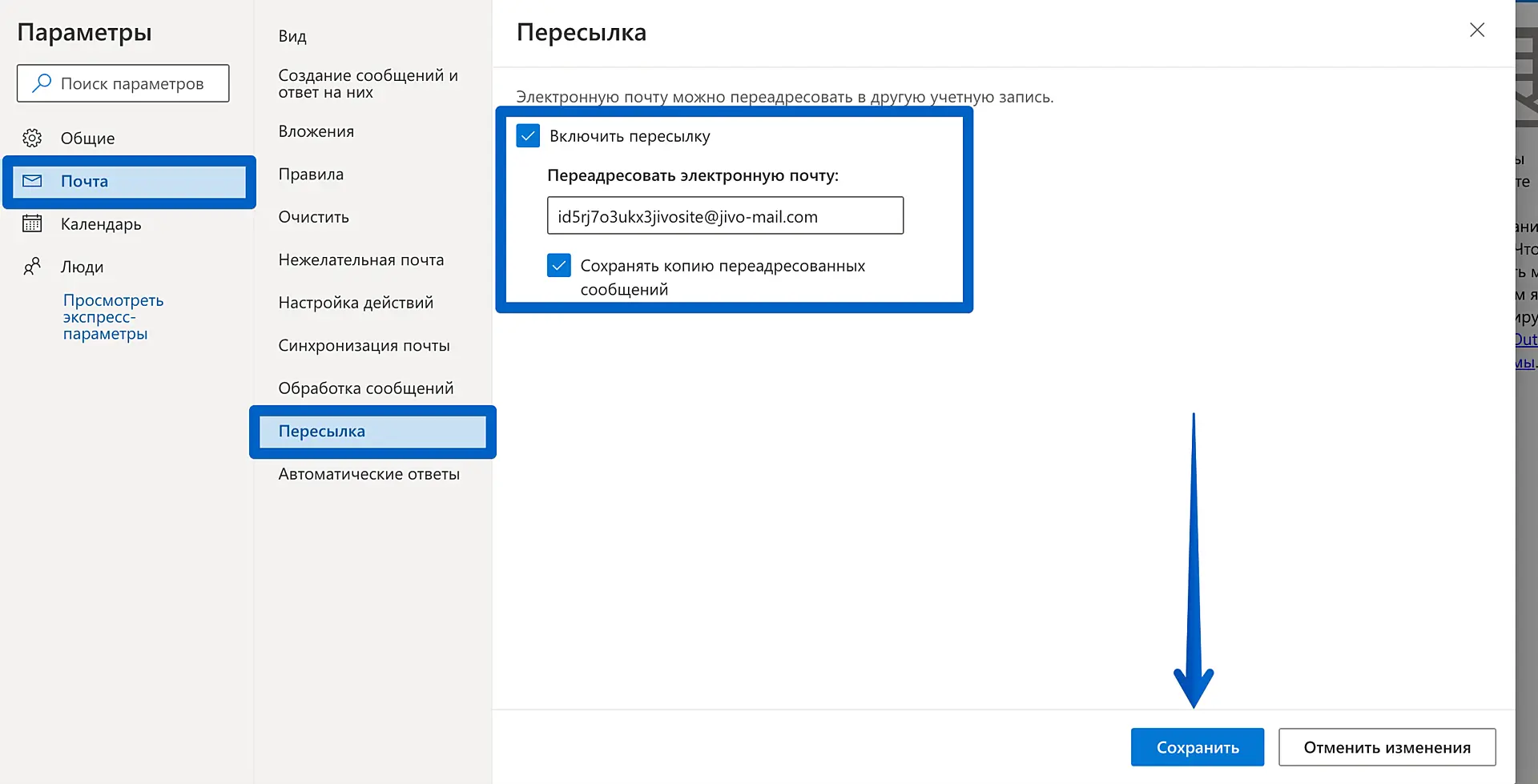This screenshot has width=1538, height=784.
Task: Open 'Синхронизация почты' settings
Action: [x=364, y=345]
